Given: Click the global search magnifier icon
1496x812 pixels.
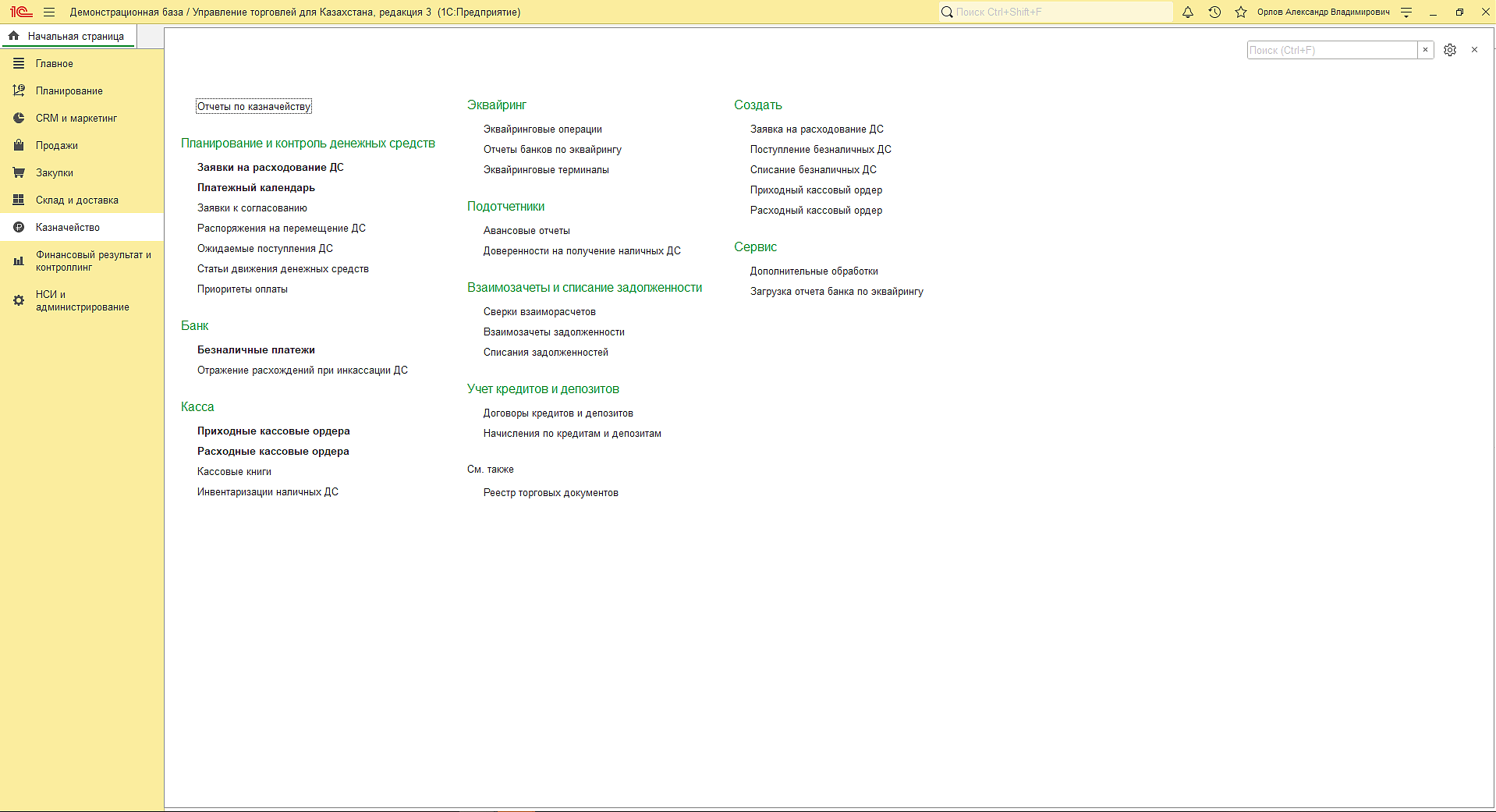Looking at the screenshot, I should point(947,12).
